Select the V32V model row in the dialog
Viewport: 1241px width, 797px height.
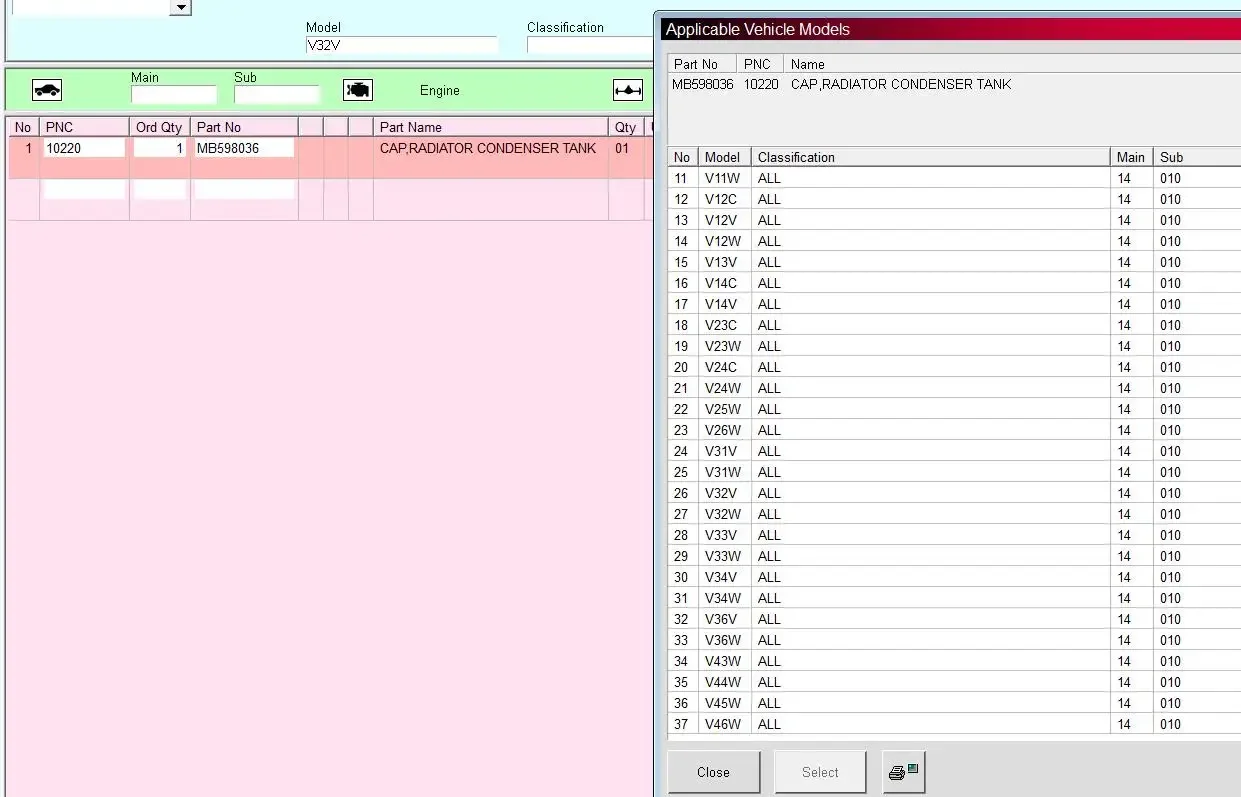click(x=954, y=493)
